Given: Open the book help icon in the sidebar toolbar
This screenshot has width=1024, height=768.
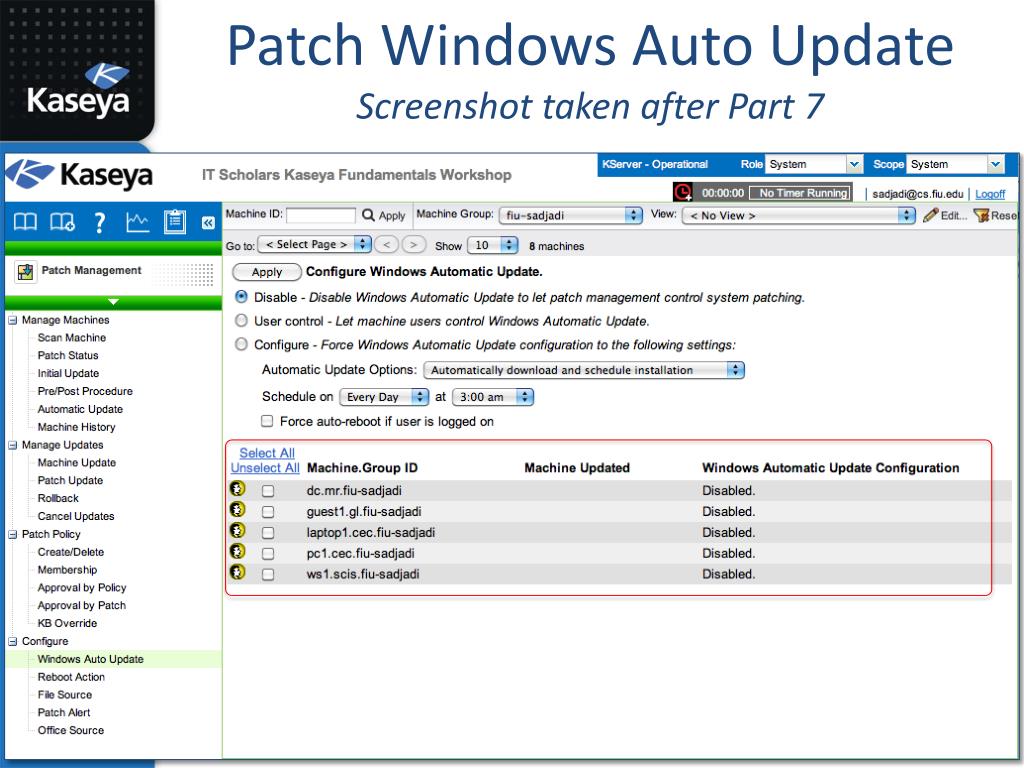Looking at the screenshot, I should click(25, 222).
